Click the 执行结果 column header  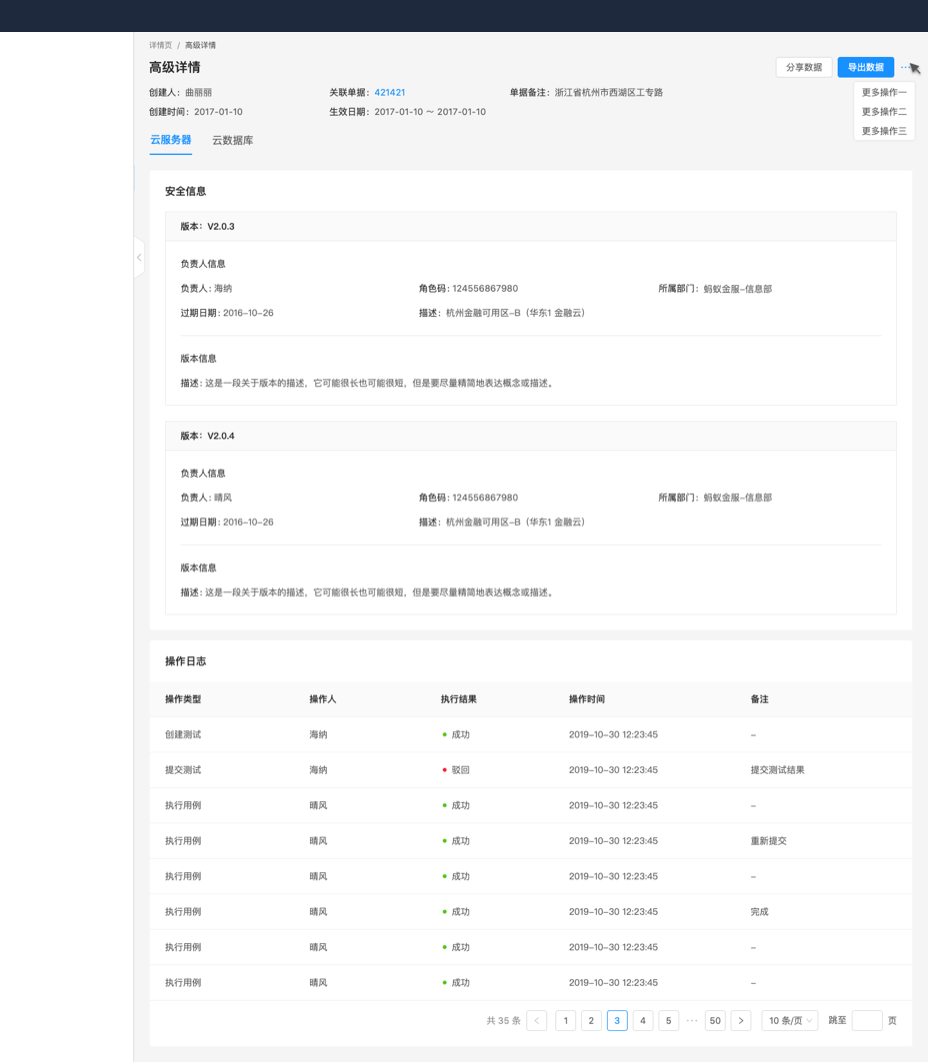459,699
